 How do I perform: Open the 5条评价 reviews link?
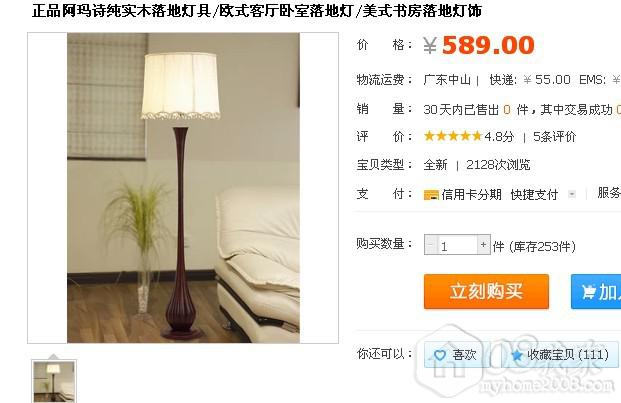click(x=554, y=137)
